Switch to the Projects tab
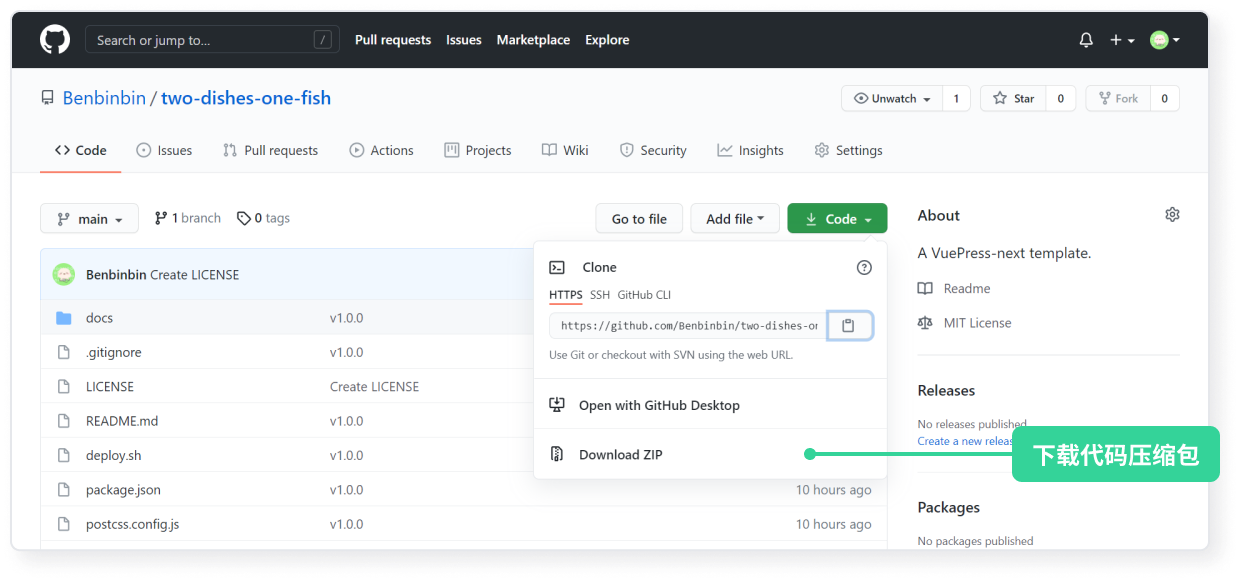Image resolution: width=1240 pixels, height=582 pixels. point(478,150)
